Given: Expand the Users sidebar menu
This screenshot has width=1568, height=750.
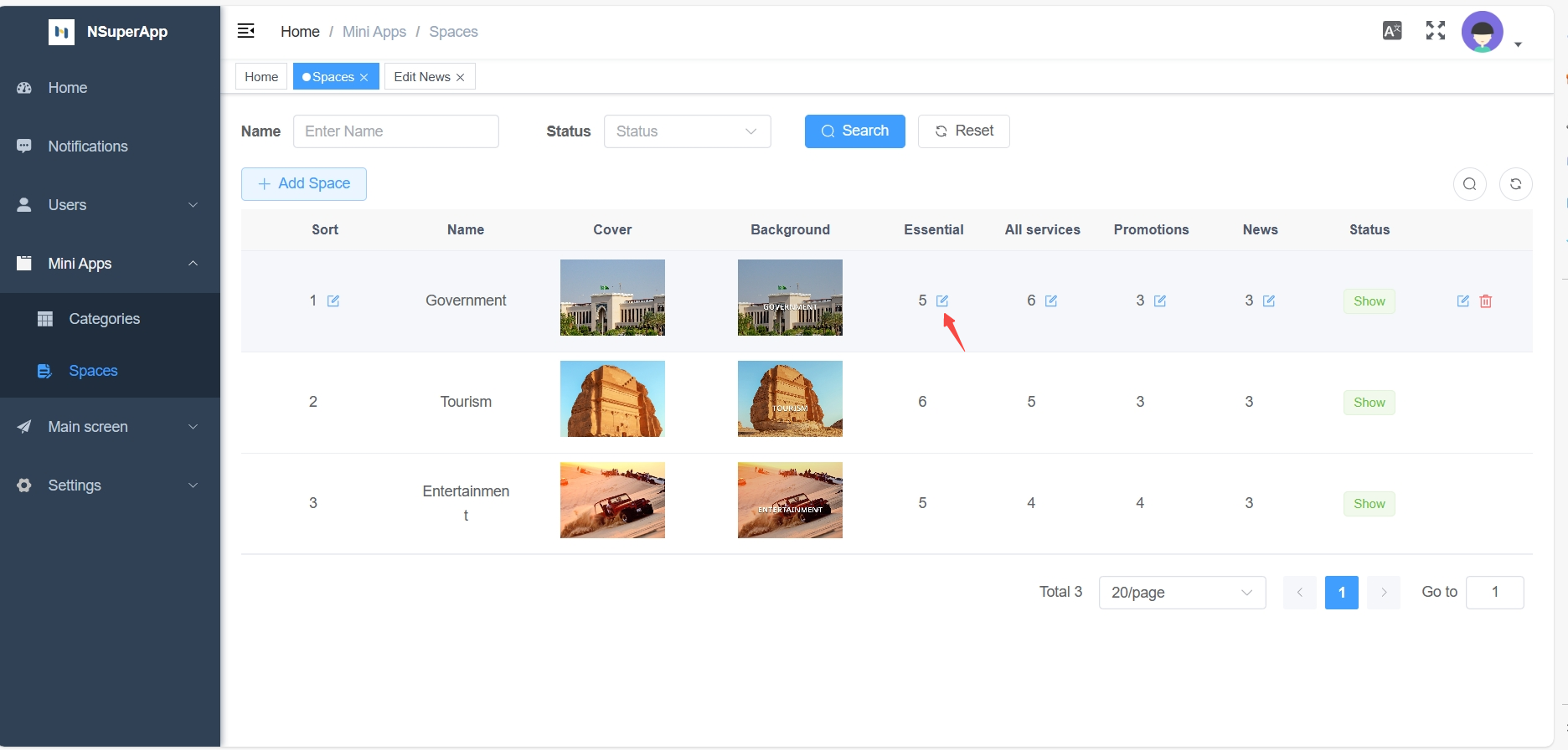Looking at the screenshot, I should (x=109, y=205).
